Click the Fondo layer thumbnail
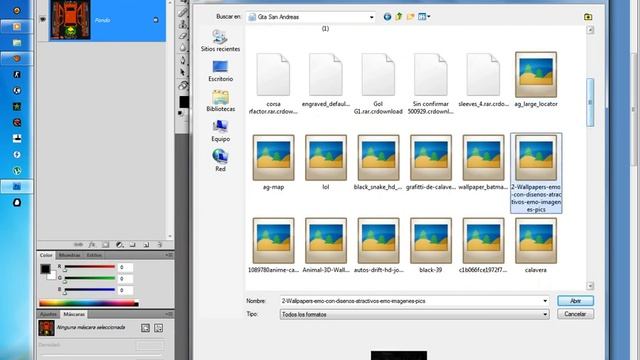 point(70,20)
